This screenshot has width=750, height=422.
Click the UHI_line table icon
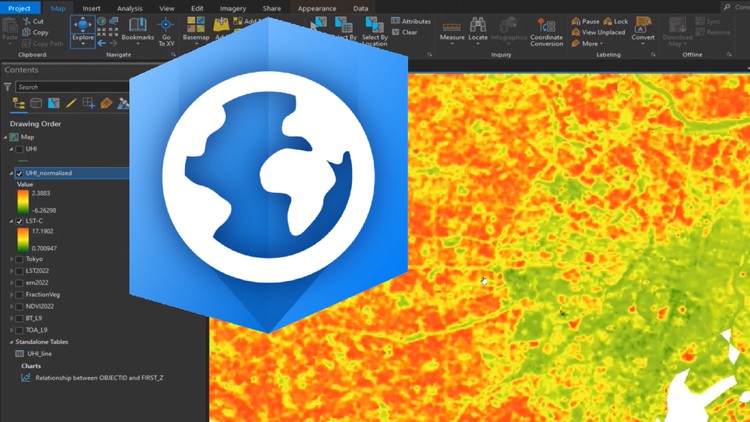(x=20, y=354)
